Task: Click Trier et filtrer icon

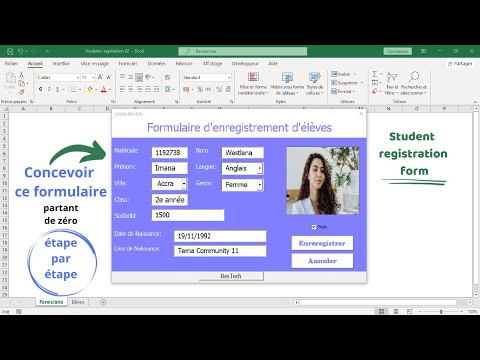Action: 392,77
